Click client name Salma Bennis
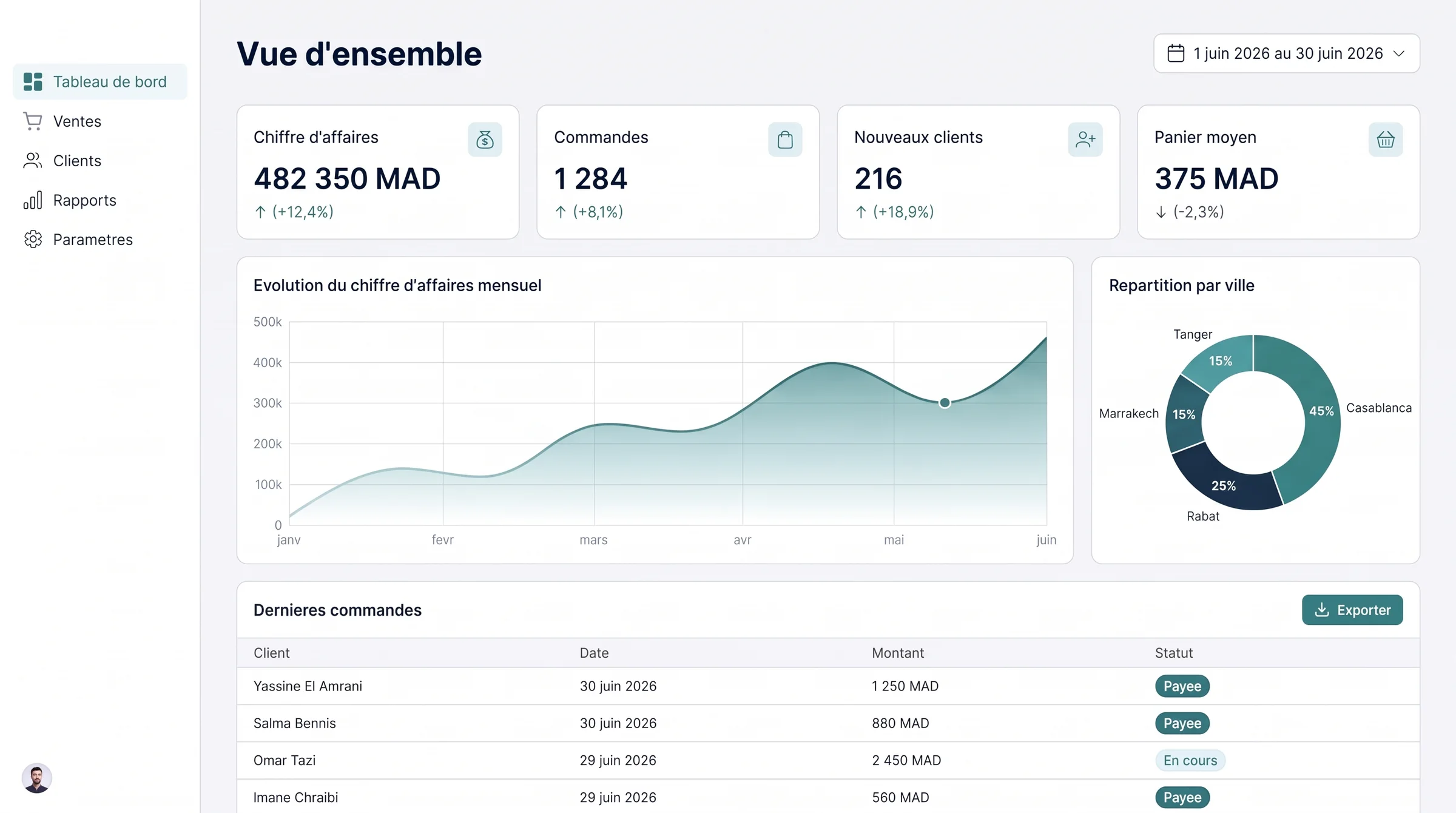 pos(295,723)
